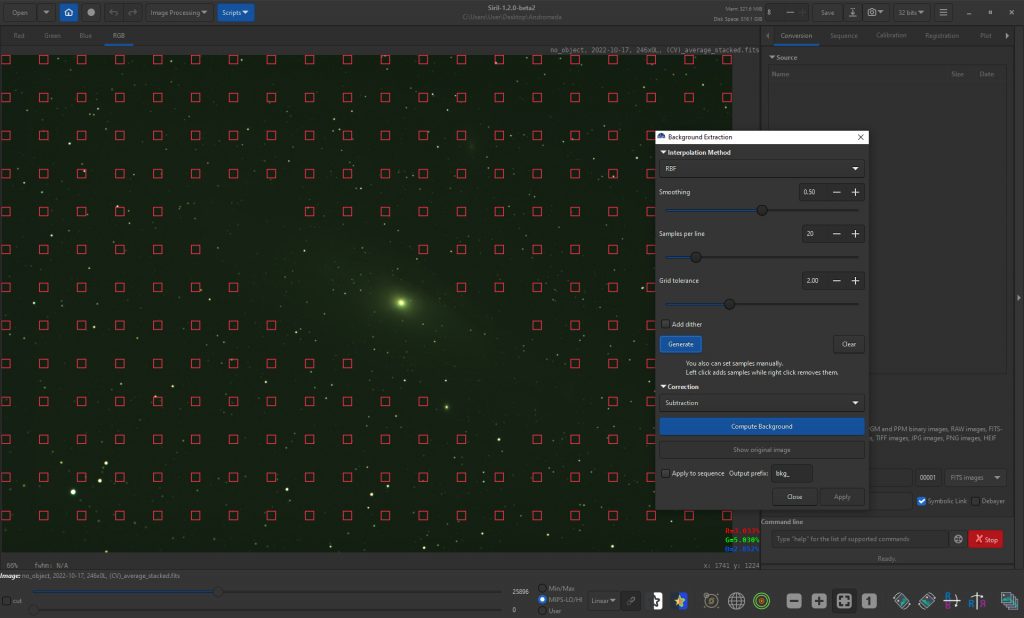The width and height of the screenshot is (1024, 618).
Task: Click the redo arrow icon
Action: 133,12
